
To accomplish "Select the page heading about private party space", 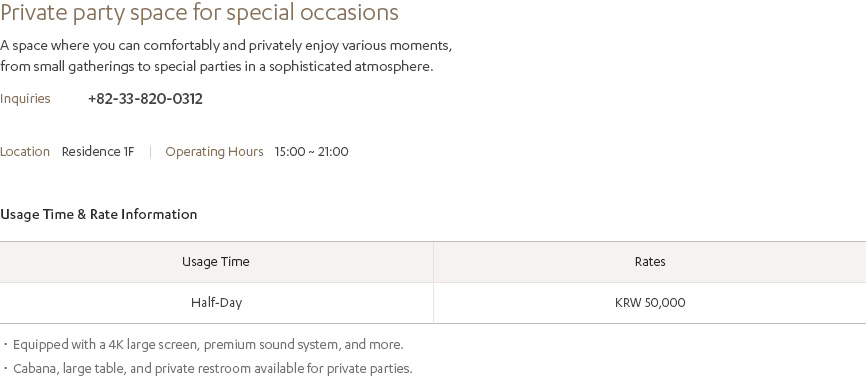I will pos(199,13).
